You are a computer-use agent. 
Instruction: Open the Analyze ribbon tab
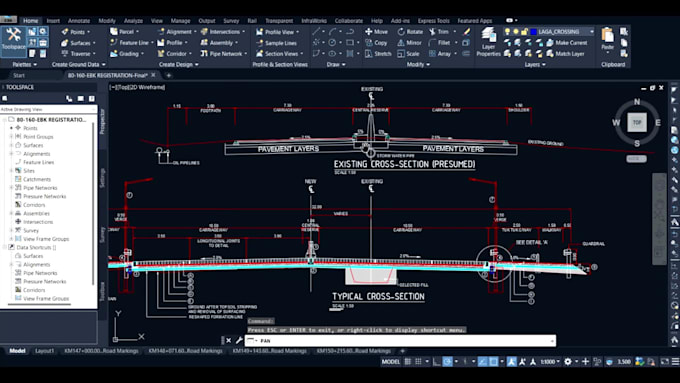(133, 20)
